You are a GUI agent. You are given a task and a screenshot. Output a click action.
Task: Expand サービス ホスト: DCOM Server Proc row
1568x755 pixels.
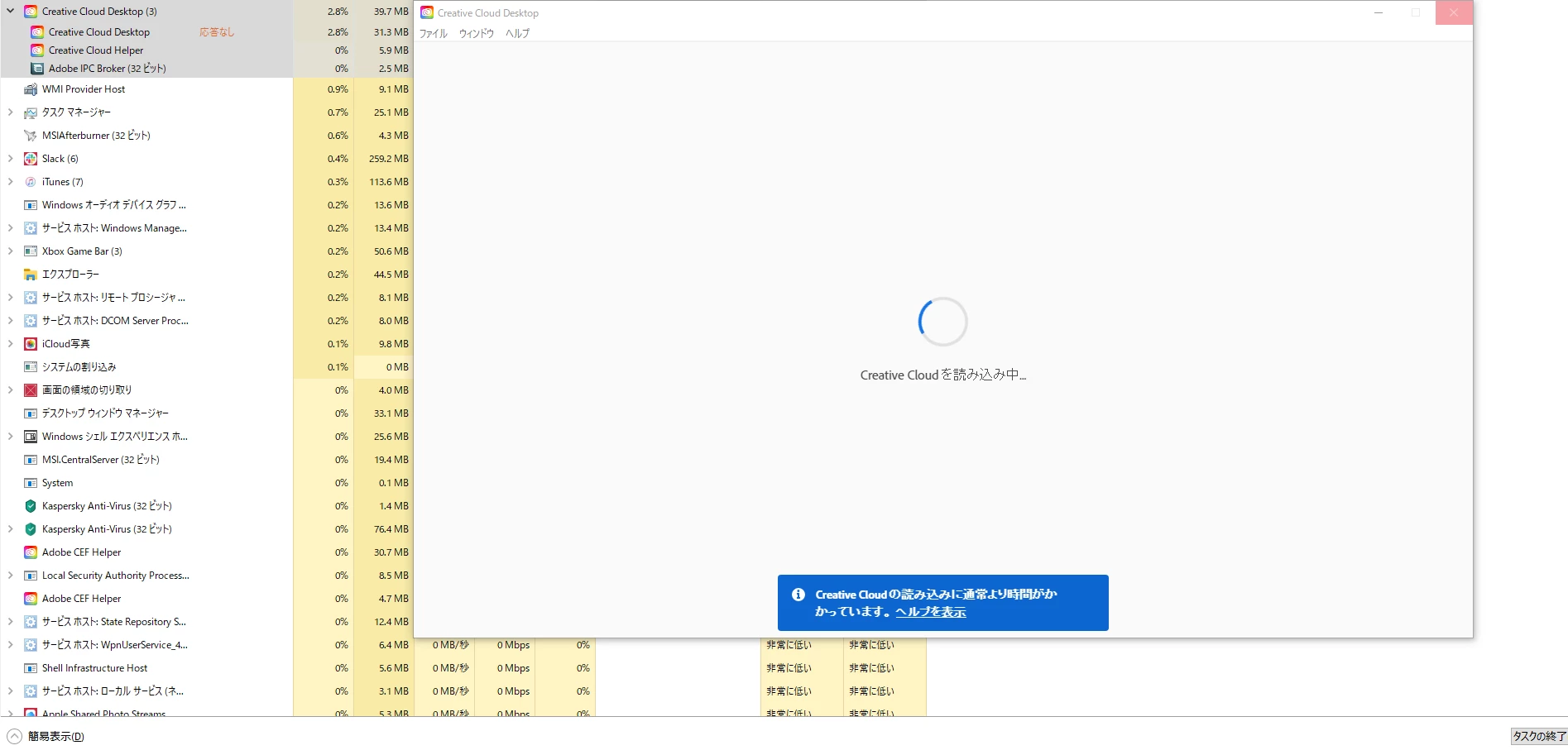click(10, 321)
